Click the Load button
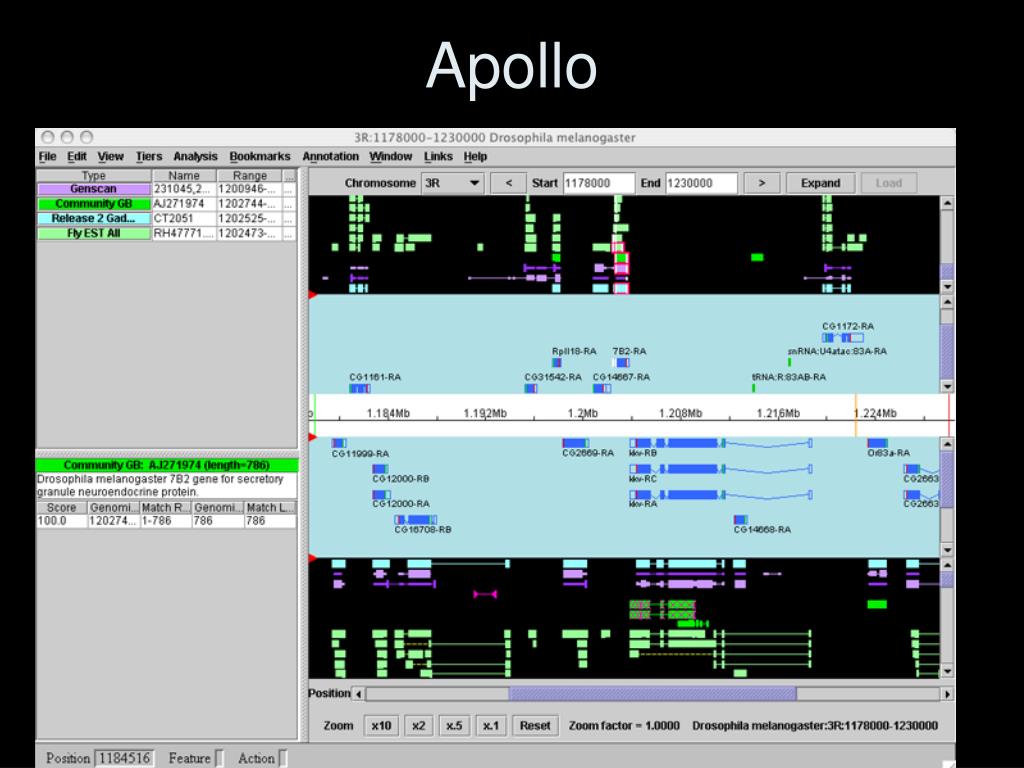This screenshot has width=1024, height=768. (889, 184)
